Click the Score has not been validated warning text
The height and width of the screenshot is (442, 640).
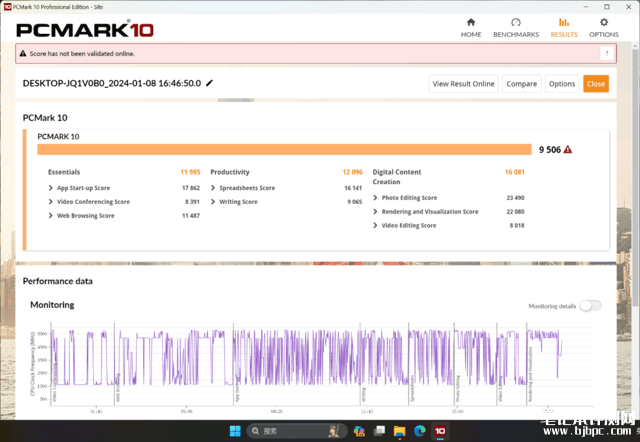pyautogui.click(x=82, y=53)
